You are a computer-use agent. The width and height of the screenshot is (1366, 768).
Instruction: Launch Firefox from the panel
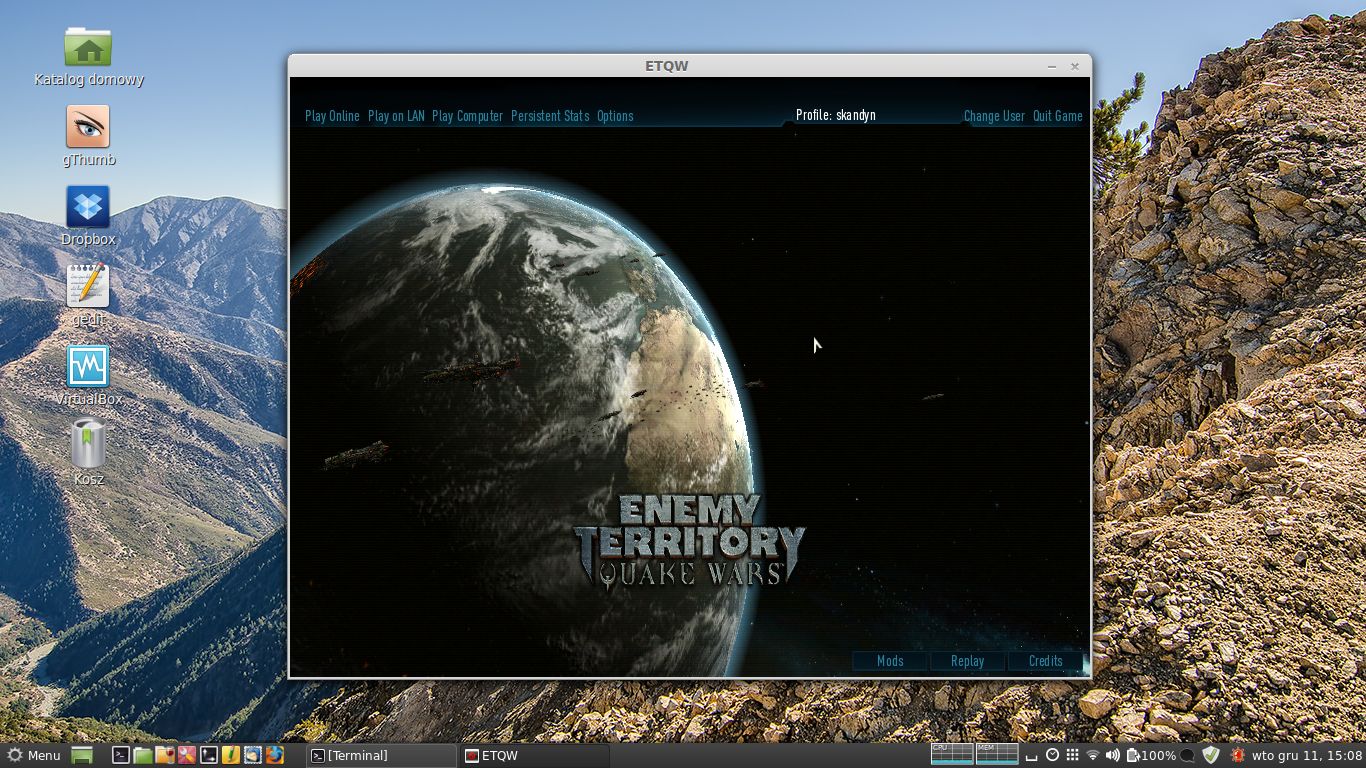275,755
